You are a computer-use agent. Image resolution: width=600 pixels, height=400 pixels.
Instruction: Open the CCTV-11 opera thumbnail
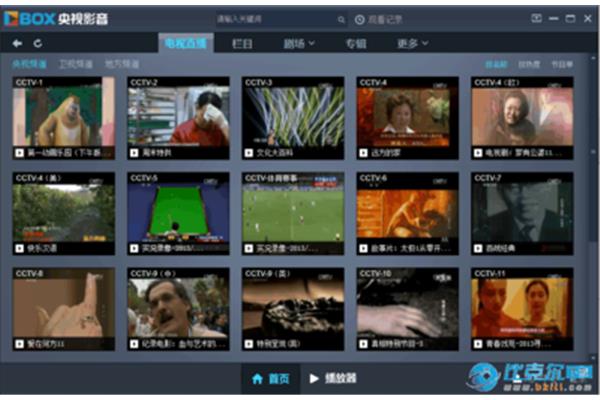(522, 309)
